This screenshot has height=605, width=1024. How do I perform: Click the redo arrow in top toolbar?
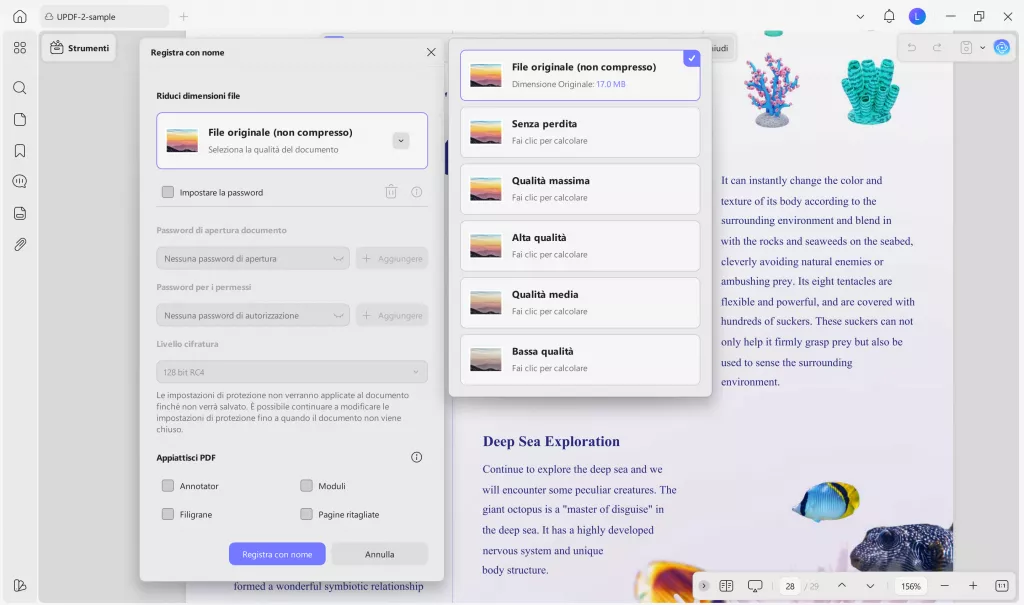click(937, 48)
